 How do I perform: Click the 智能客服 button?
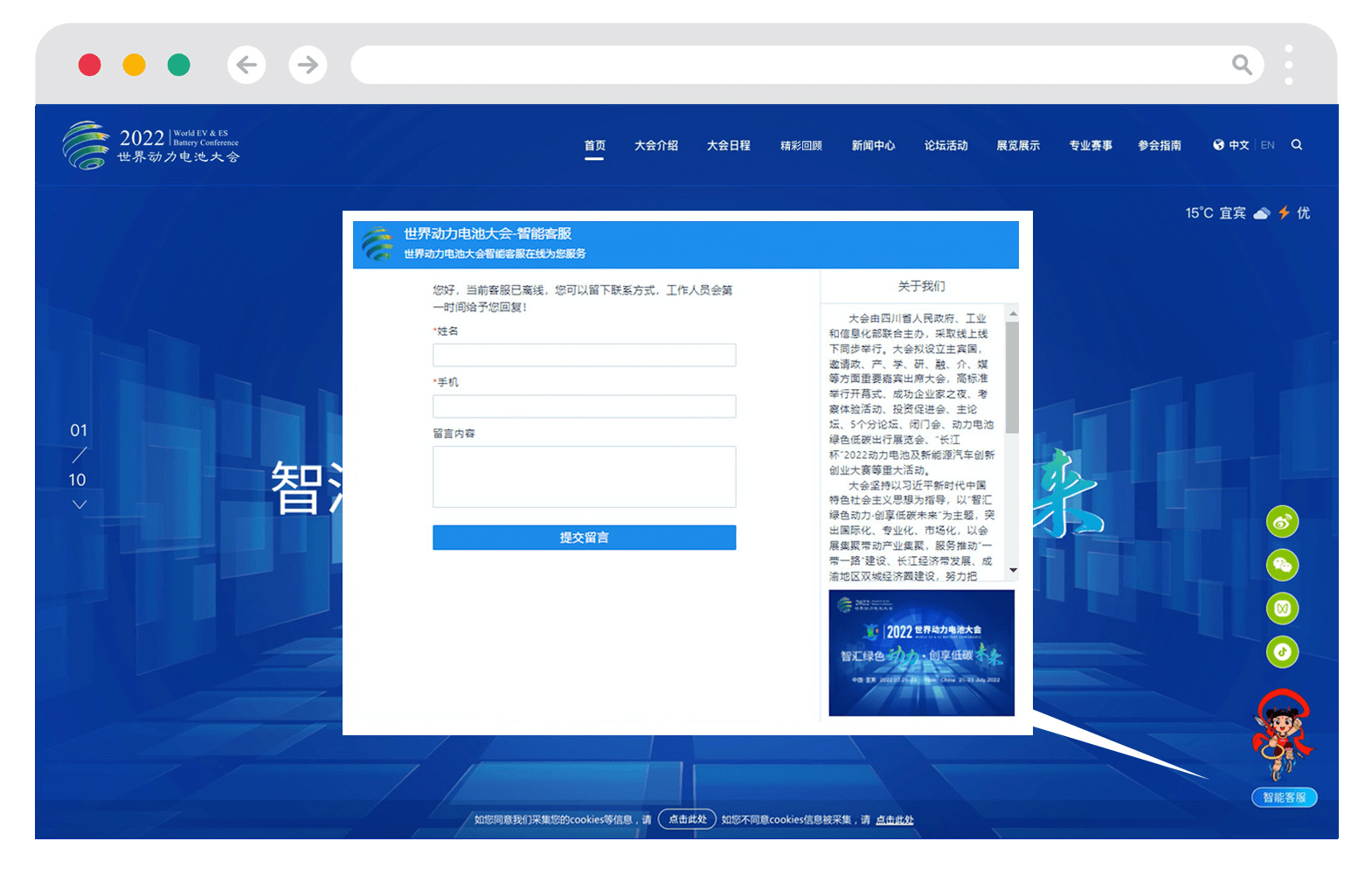[x=1284, y=797]
